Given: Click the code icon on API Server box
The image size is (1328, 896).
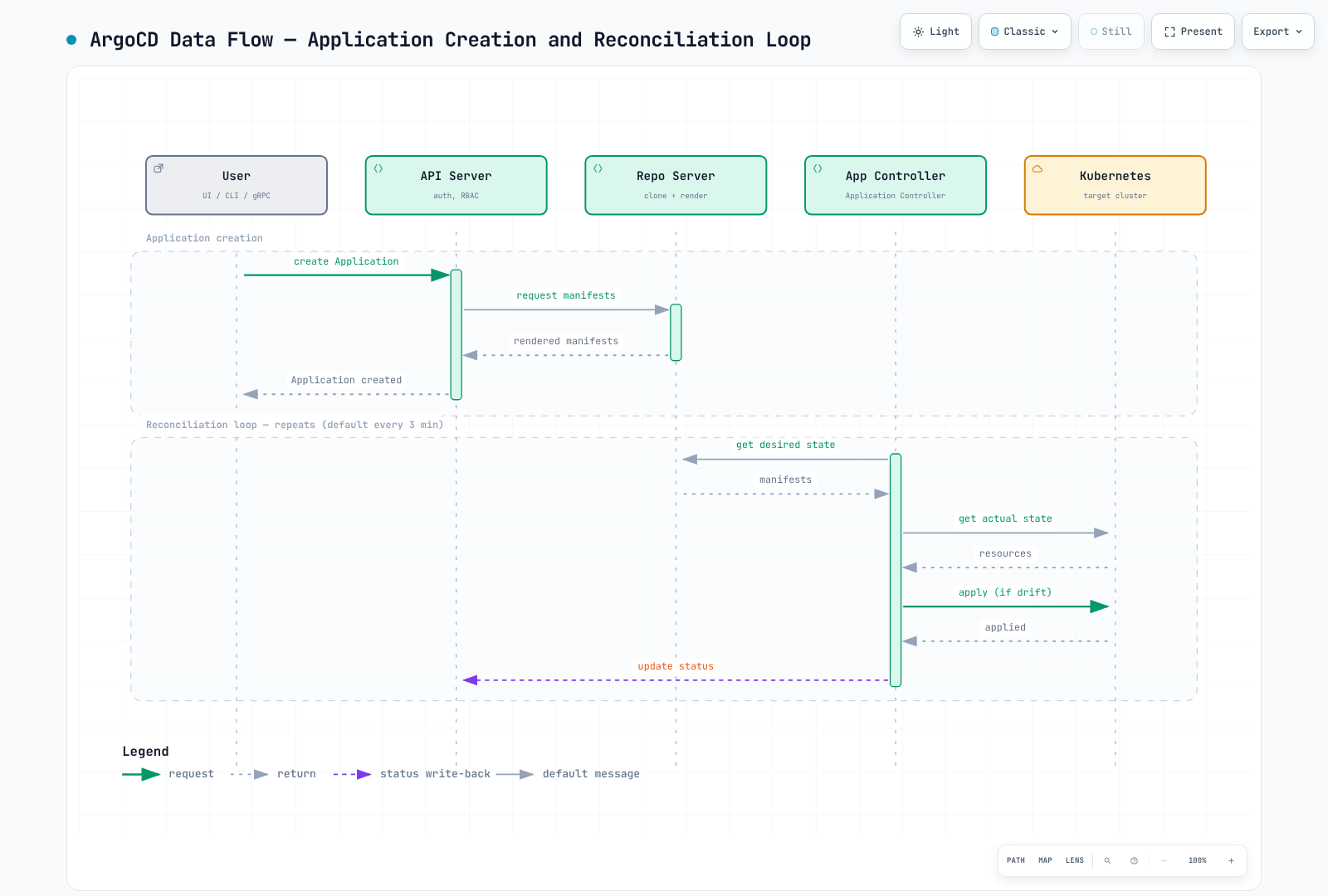Looking at the screenshot, I should point(378,168).
